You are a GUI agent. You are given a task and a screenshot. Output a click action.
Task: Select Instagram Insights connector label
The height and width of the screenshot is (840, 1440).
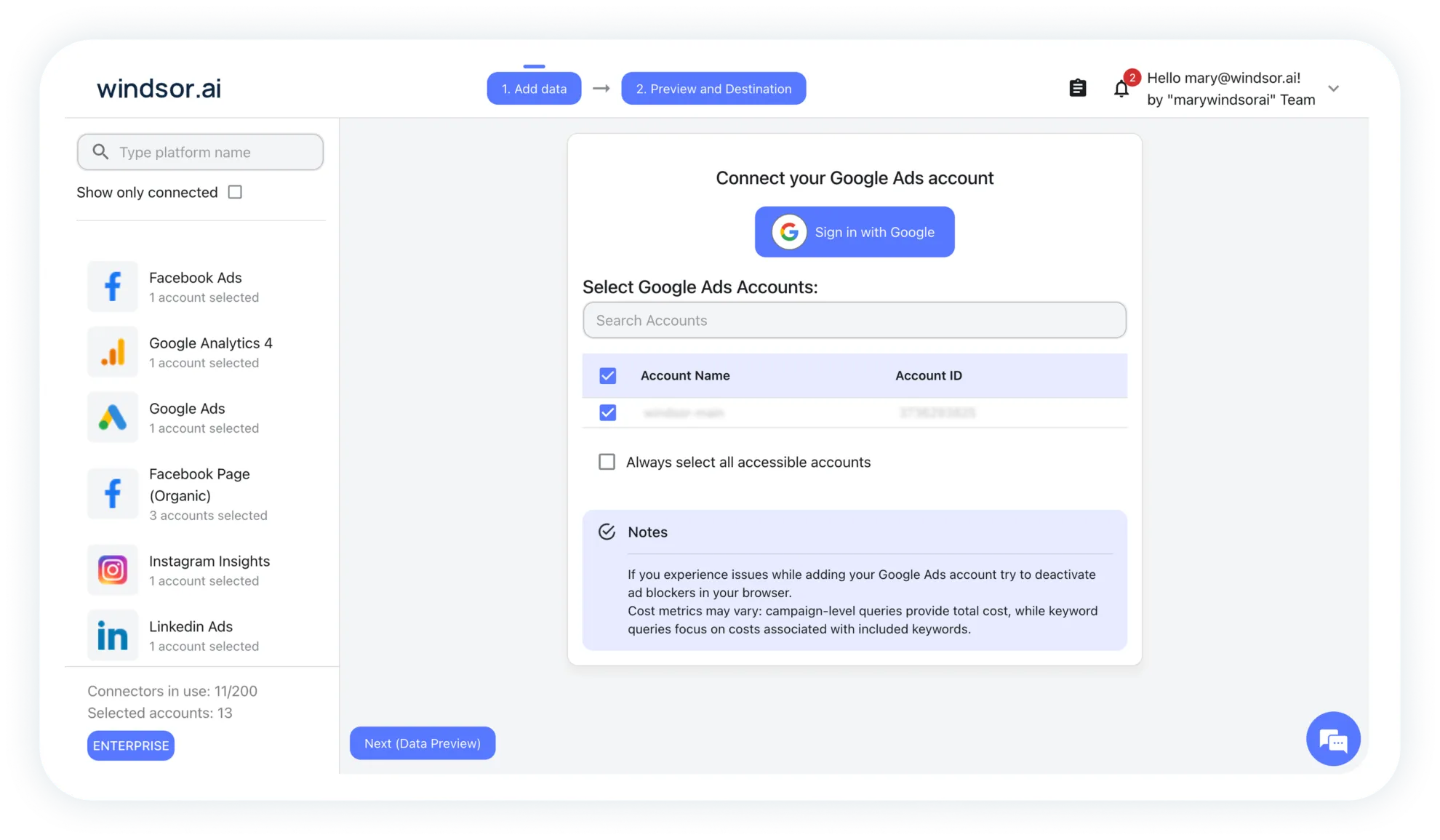pyautogui.click(x=209, y=561)
